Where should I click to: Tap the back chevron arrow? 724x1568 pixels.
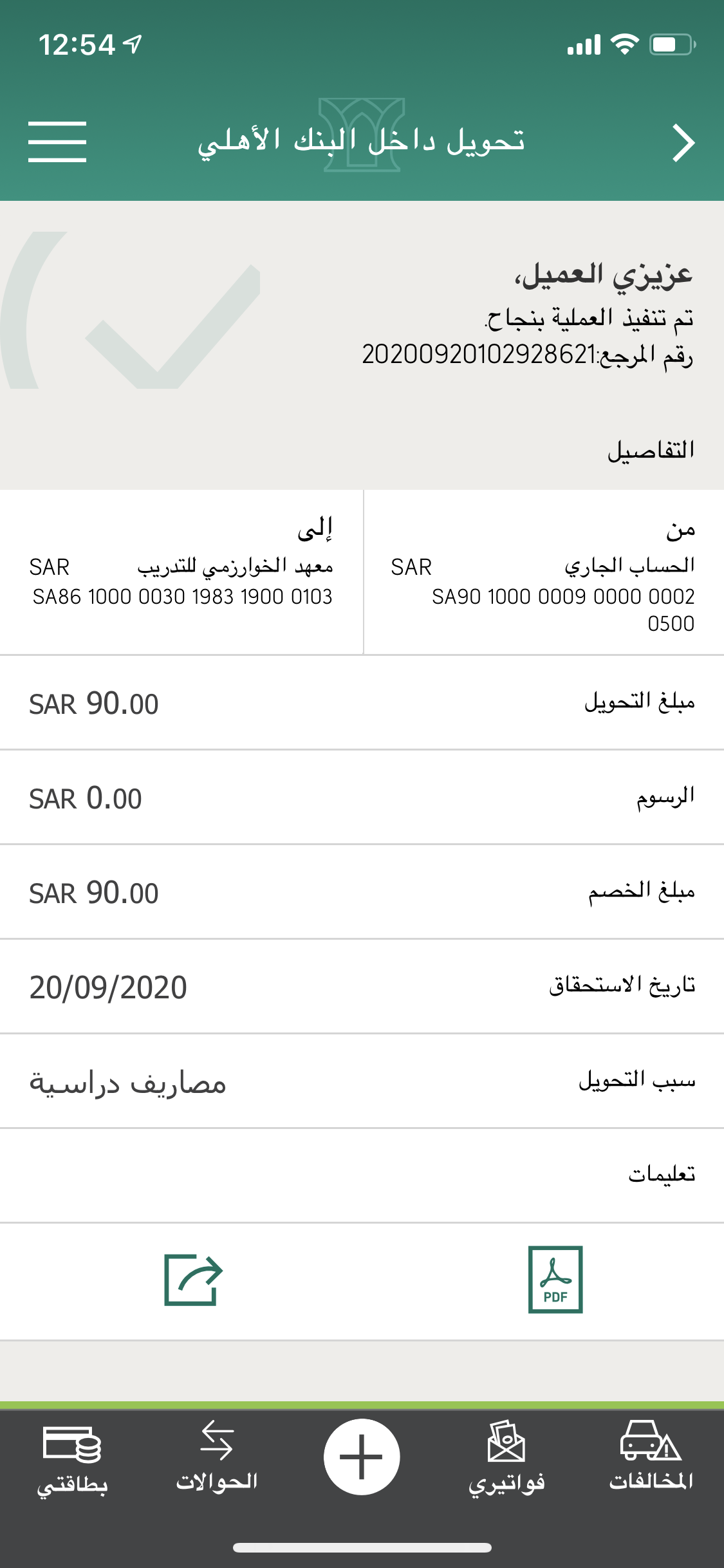tap(683, 142)
